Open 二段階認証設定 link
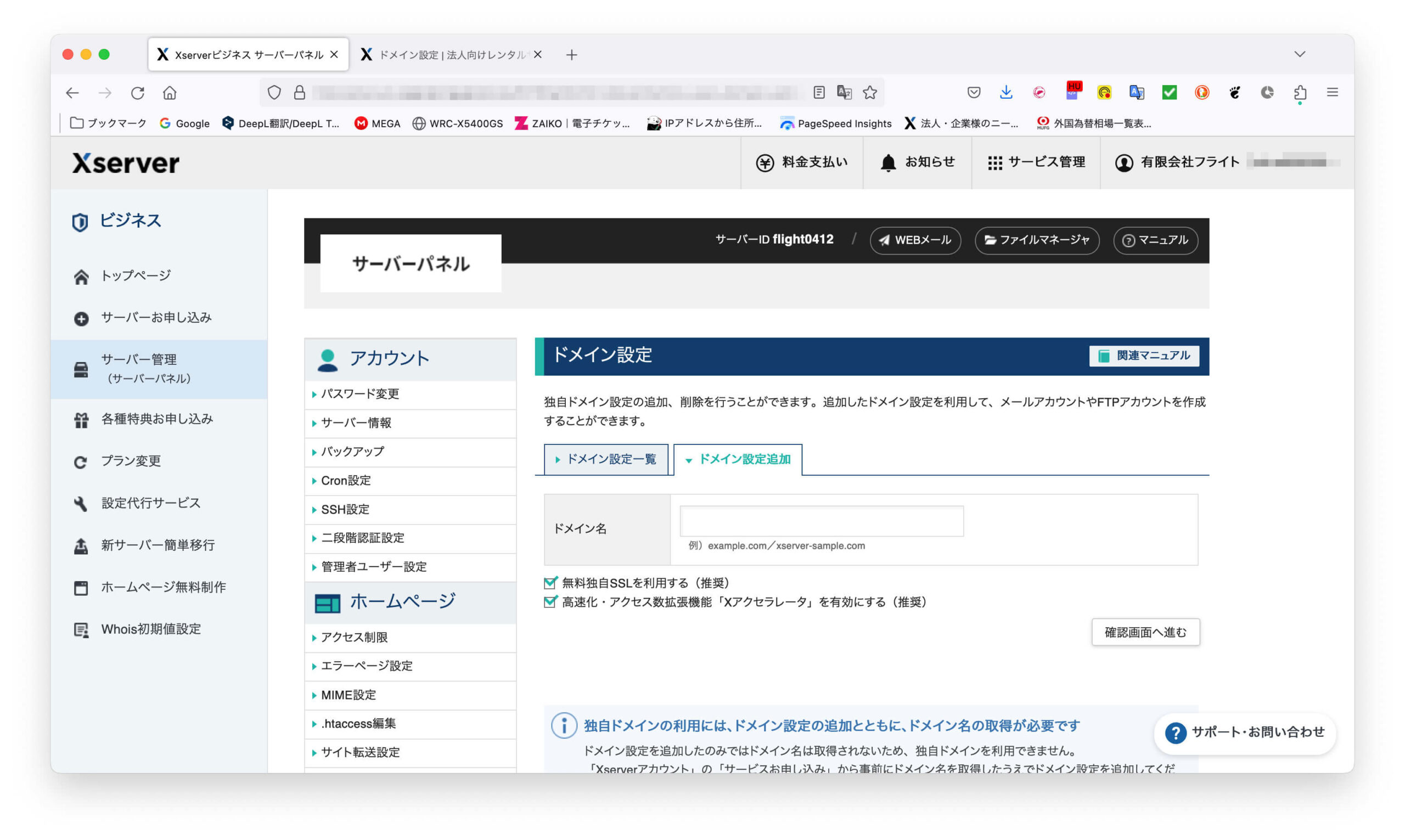The height and width of the screenshot is (840, 1405). 410,538
